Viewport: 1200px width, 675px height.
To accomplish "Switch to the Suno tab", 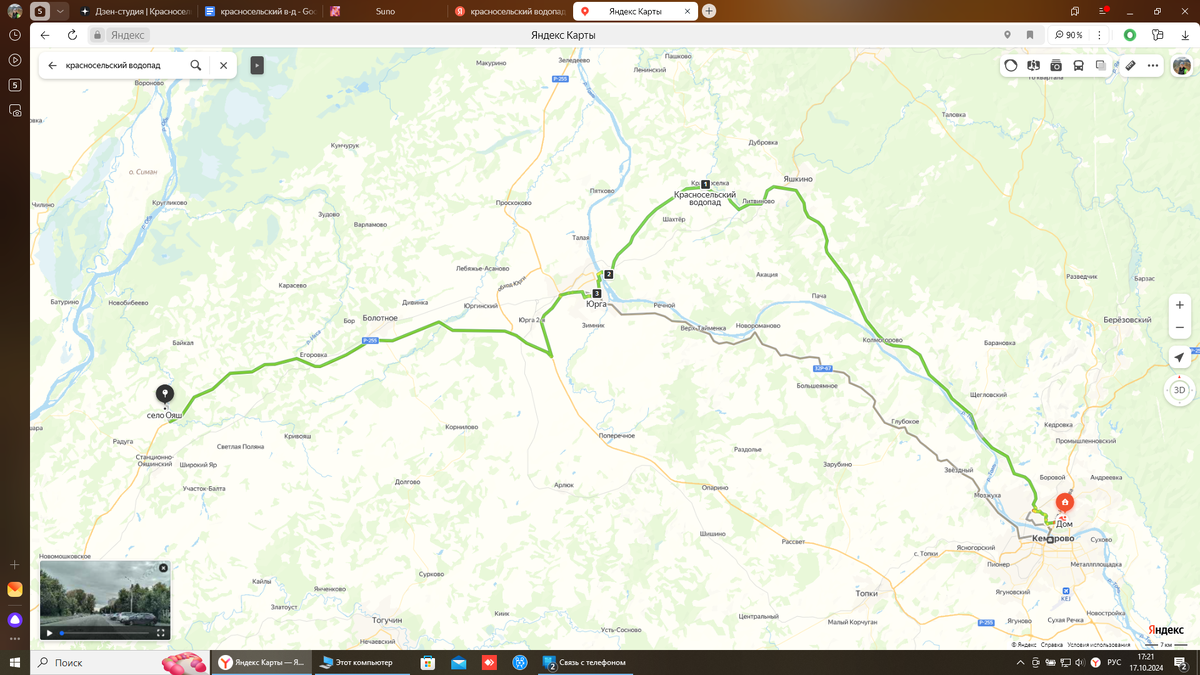I will (x=384, y=11).
